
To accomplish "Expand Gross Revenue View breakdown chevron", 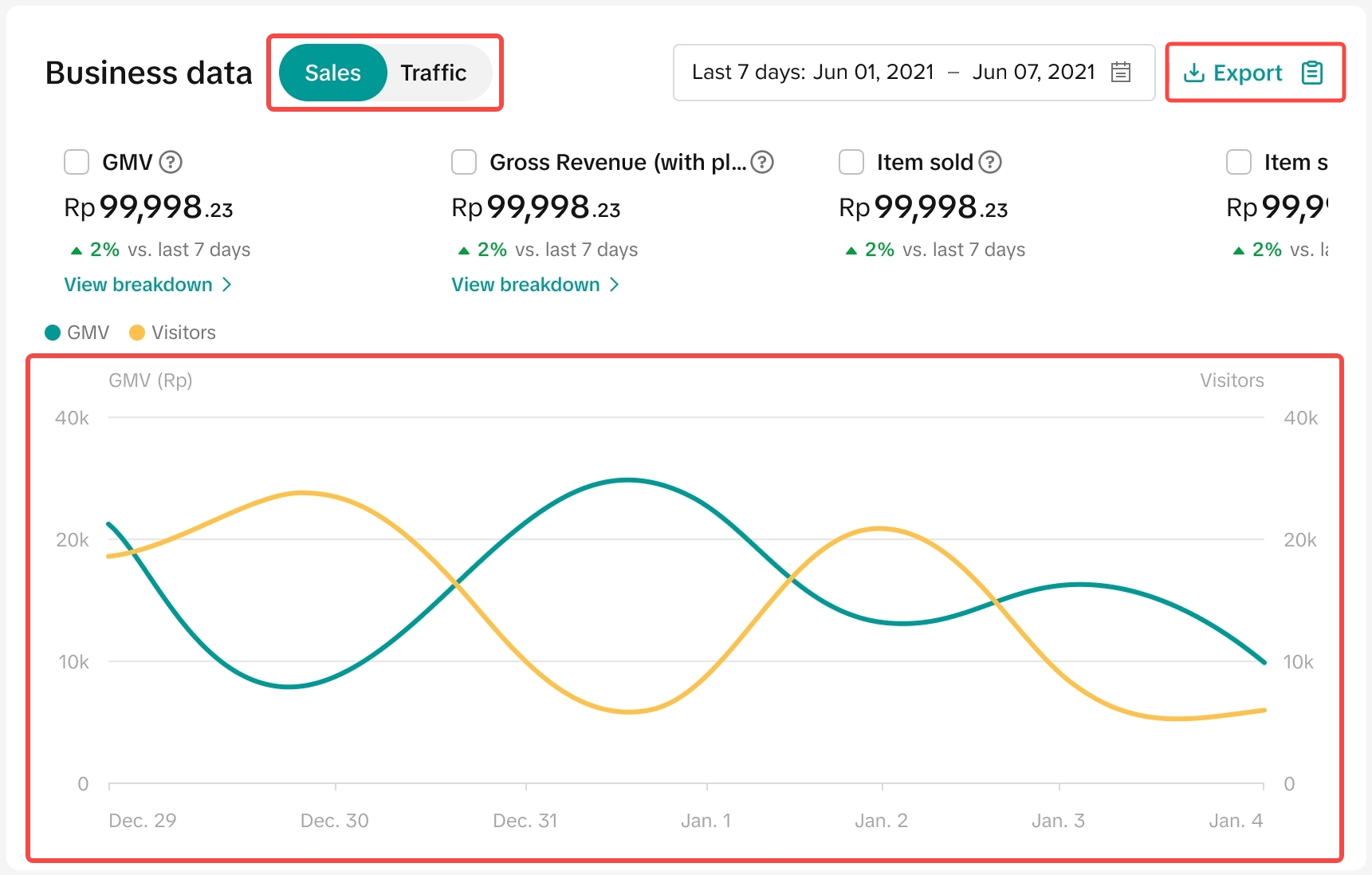I will [615, 285].
